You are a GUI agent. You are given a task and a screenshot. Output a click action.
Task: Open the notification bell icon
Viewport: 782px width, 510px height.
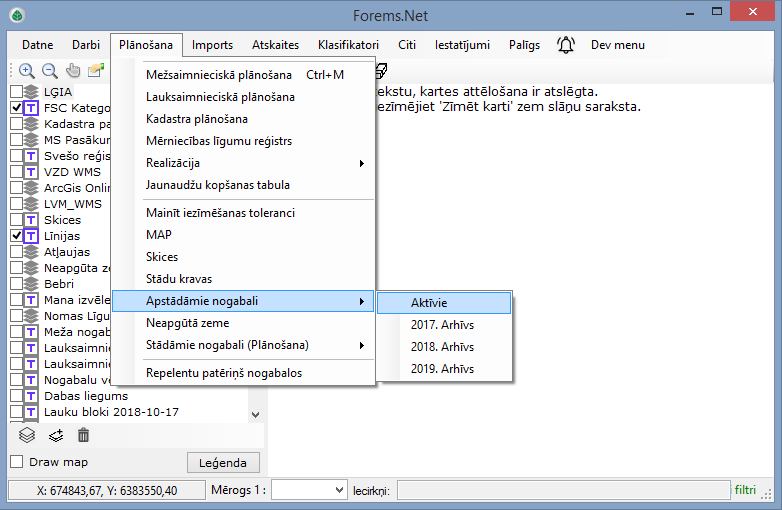tap(566, 45)
